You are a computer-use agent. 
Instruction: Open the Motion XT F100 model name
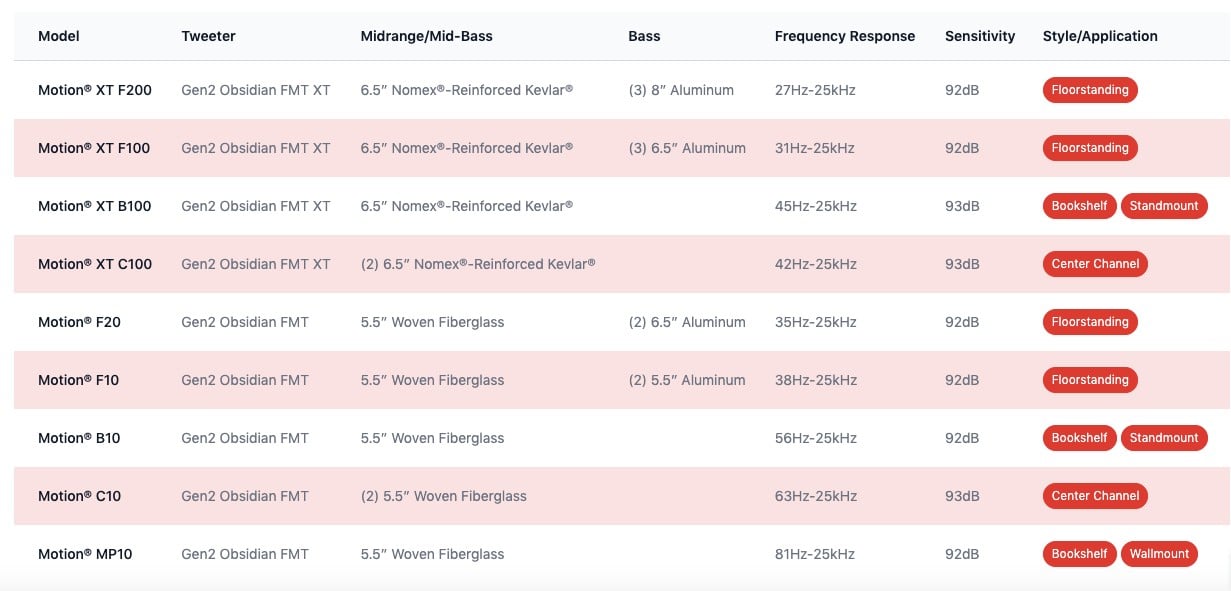point(94,148)
